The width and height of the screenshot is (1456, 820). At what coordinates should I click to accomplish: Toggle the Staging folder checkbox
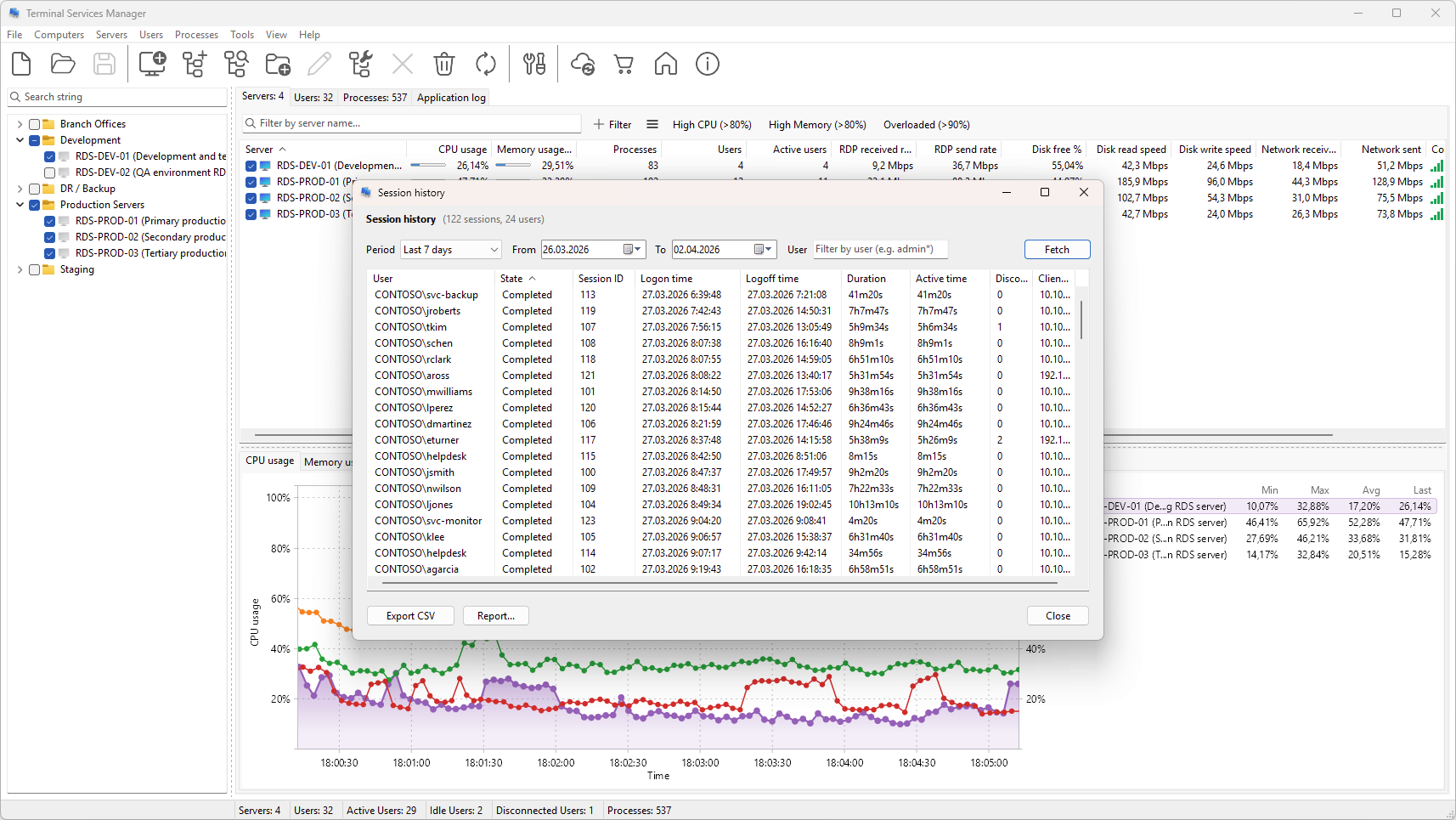click(x=35, y=269)
